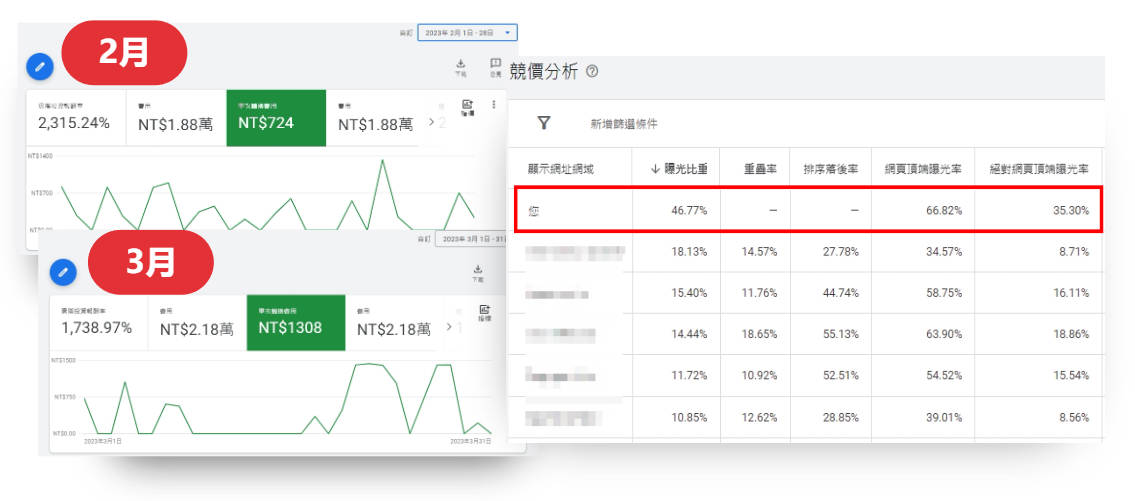Click 2023年3月31日 label on March chart axis
Screen dimensions: 1135x501
(x=471, y=440)
